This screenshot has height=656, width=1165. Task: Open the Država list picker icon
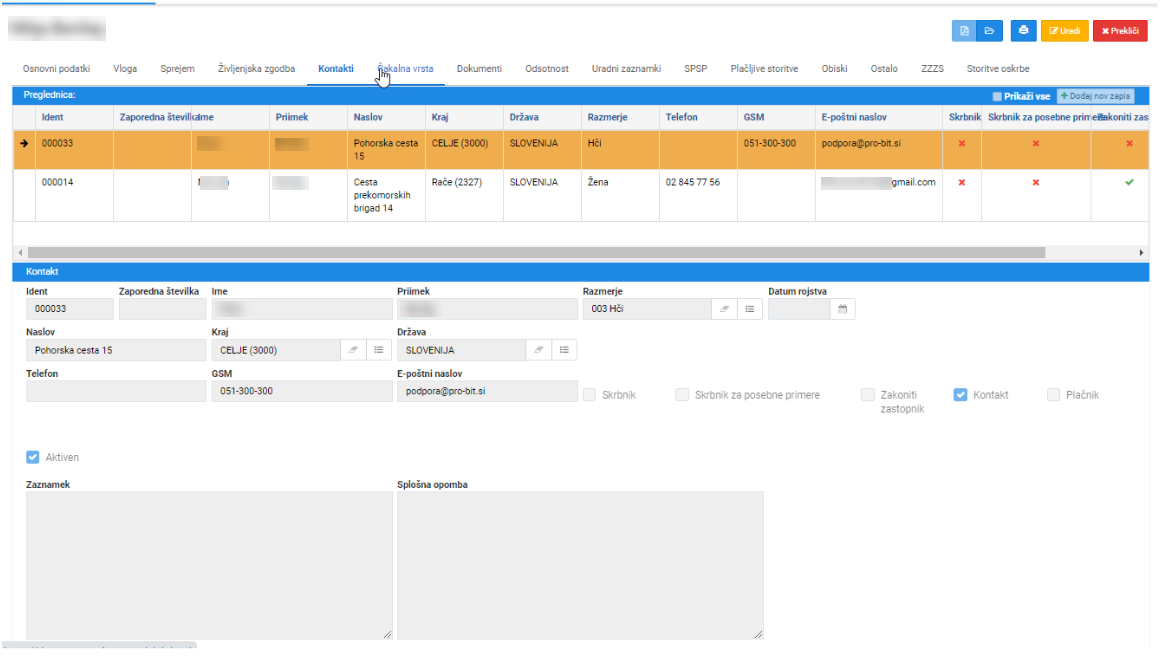[564, 350]
